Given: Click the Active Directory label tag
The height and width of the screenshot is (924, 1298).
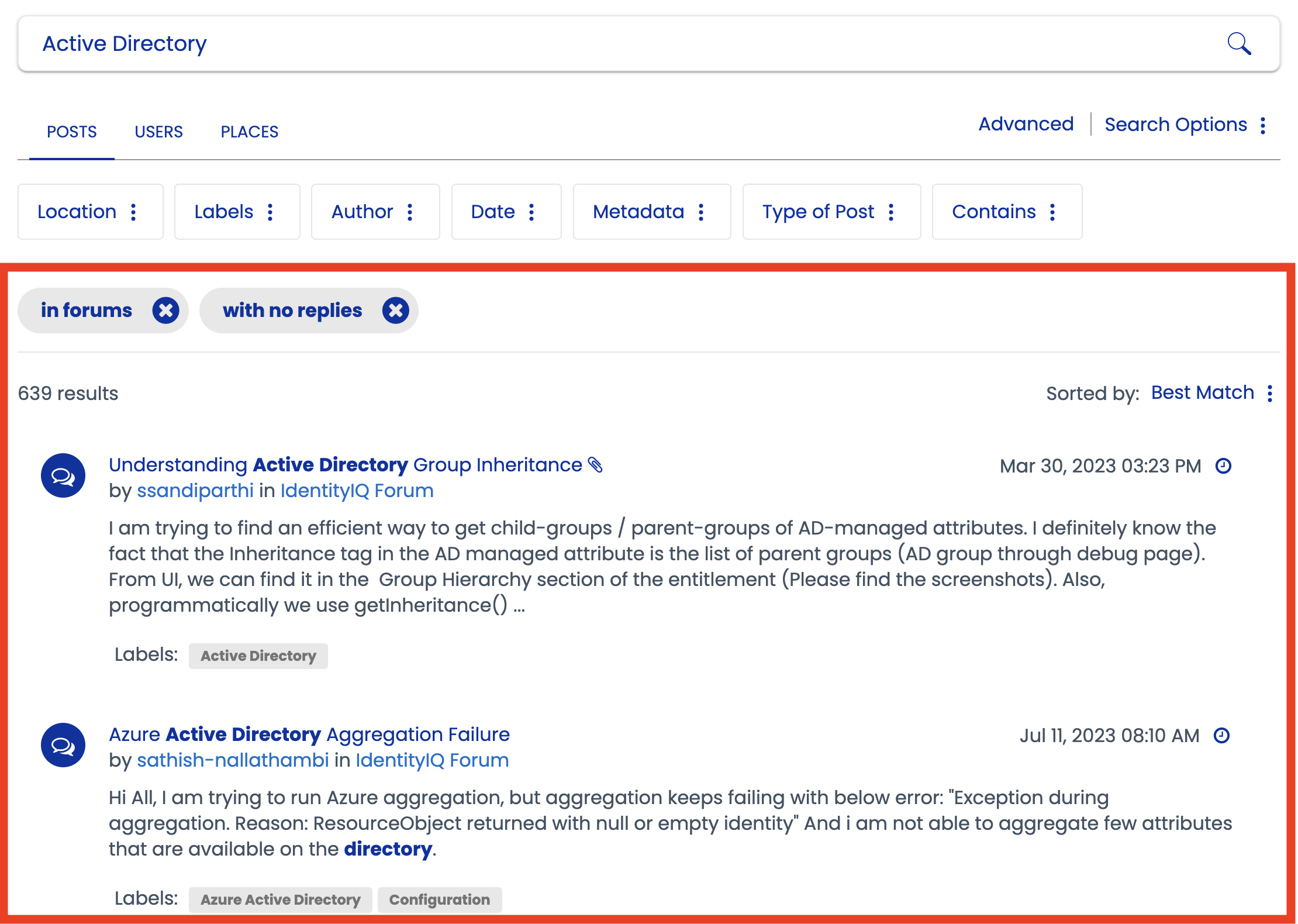Looking at the screenshot, I should coord(258,656).
